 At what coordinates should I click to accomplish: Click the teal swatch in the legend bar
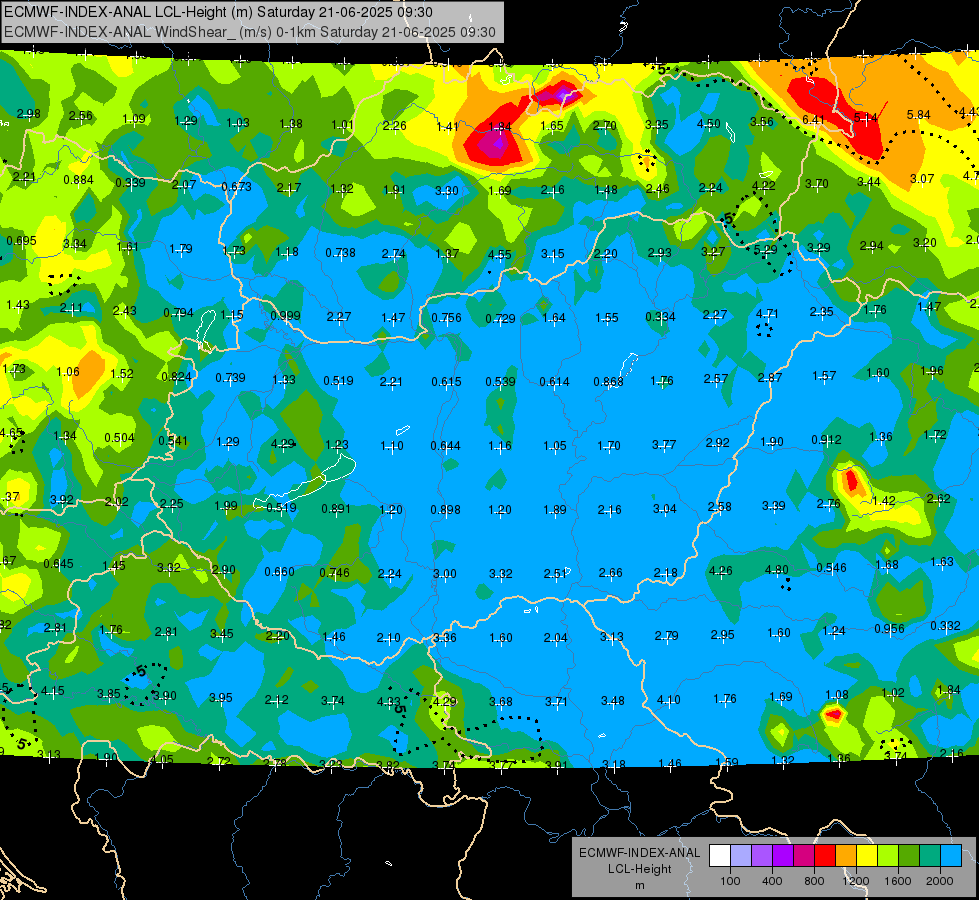[x=930, y=855]
